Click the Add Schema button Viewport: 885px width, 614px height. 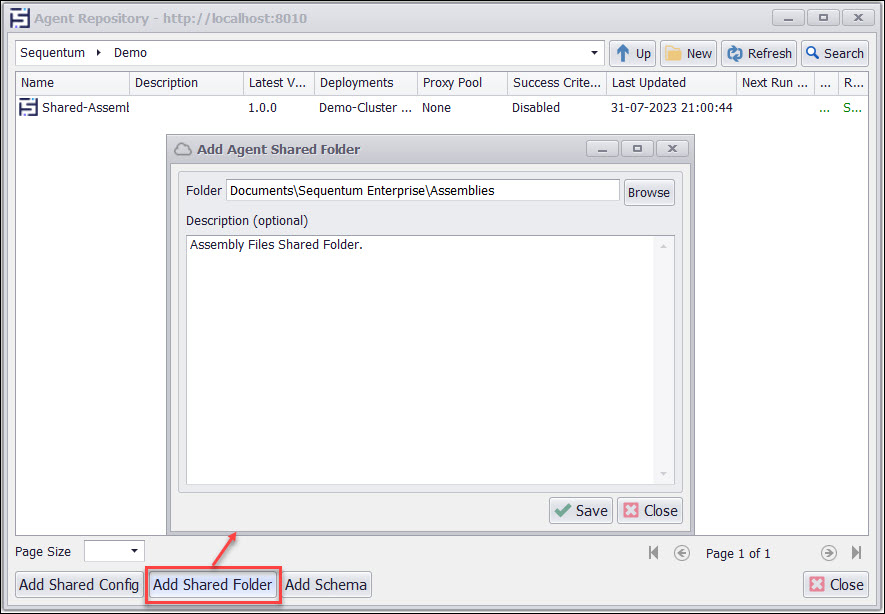point(325,585)
